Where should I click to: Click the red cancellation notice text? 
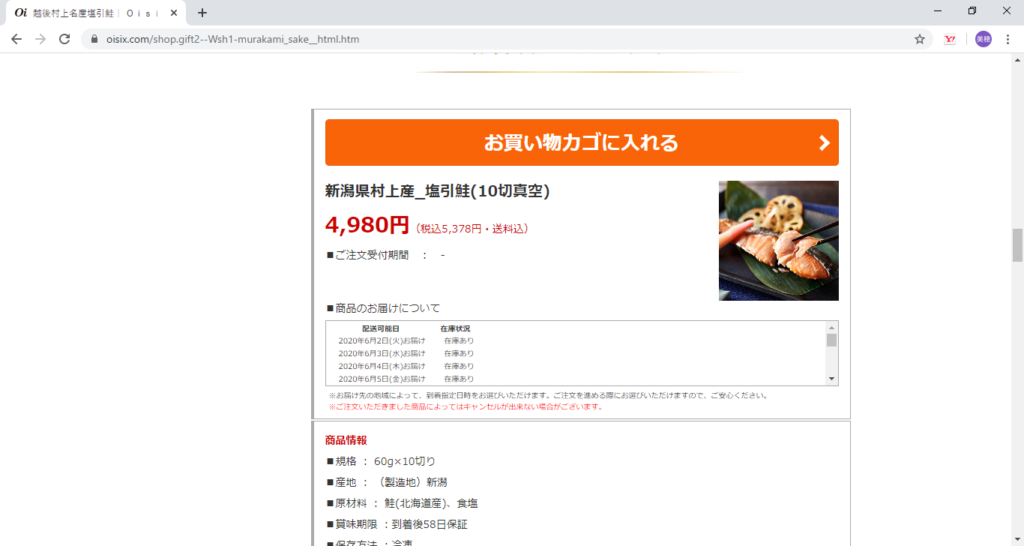coord(466,406)
